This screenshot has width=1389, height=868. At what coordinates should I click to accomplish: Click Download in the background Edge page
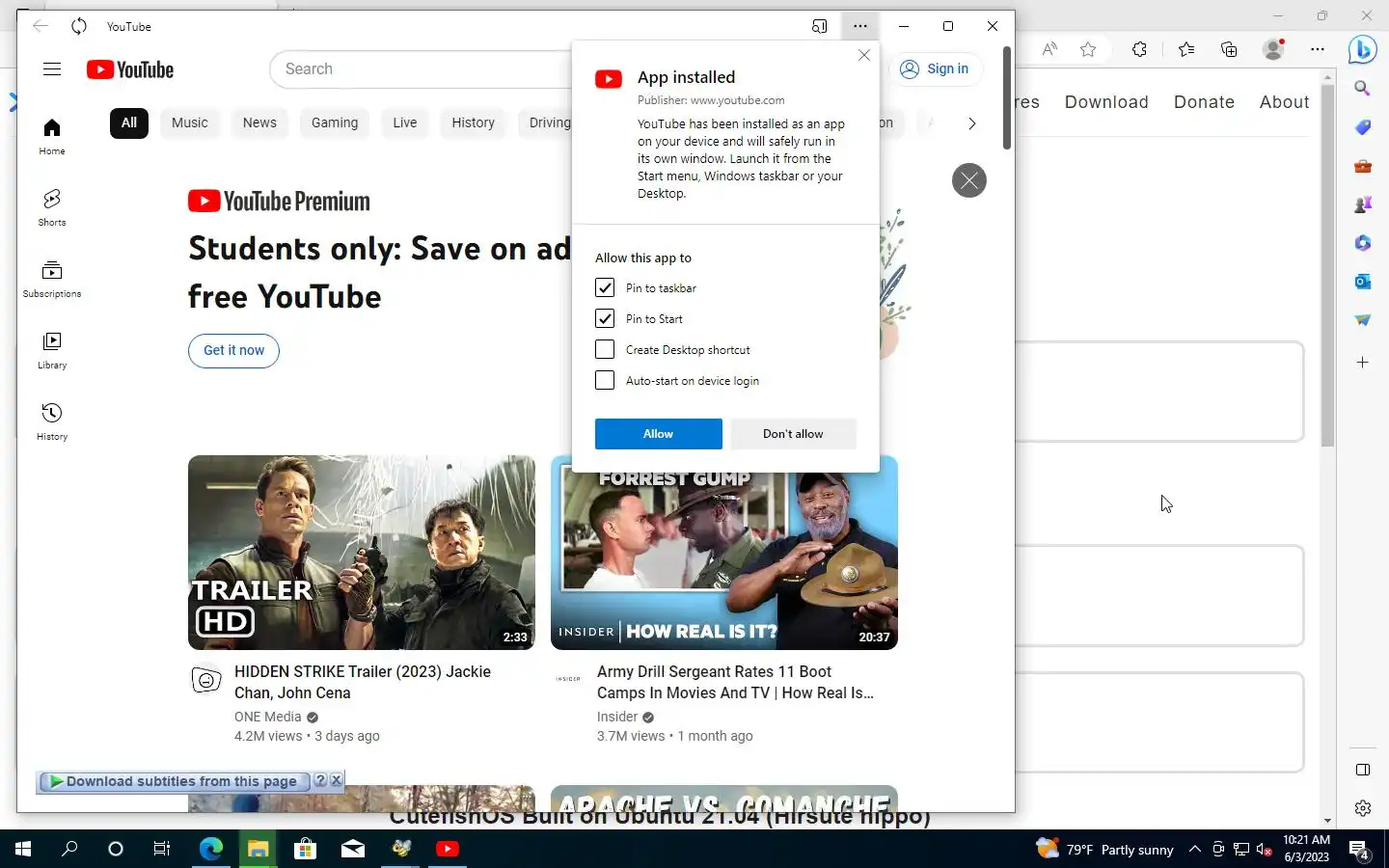[1106, 102]
